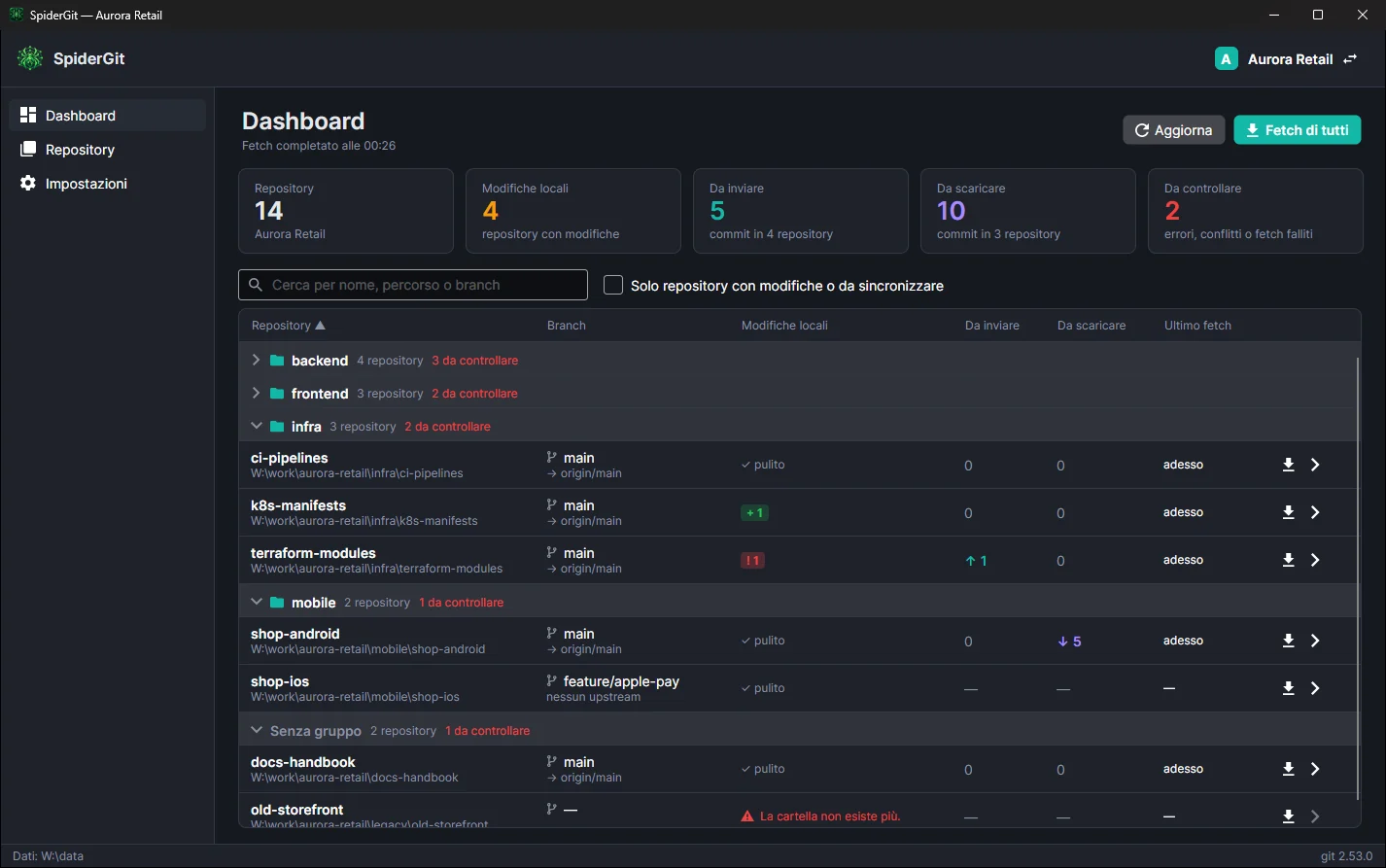Collapse the mobile group
This screenshot has height=868, width=1386.
click(x=256, y=602)
